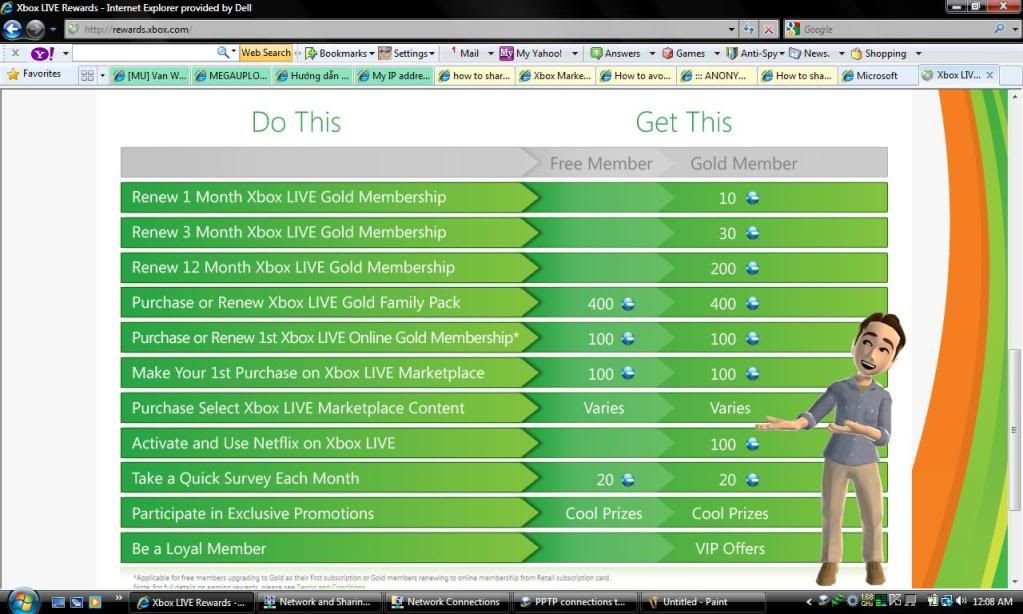Viewport: 1023px width, 614px height.
Task: Expand the Shopping dropdown arrow
Action: pyautogui.click(x=918, y=54)
